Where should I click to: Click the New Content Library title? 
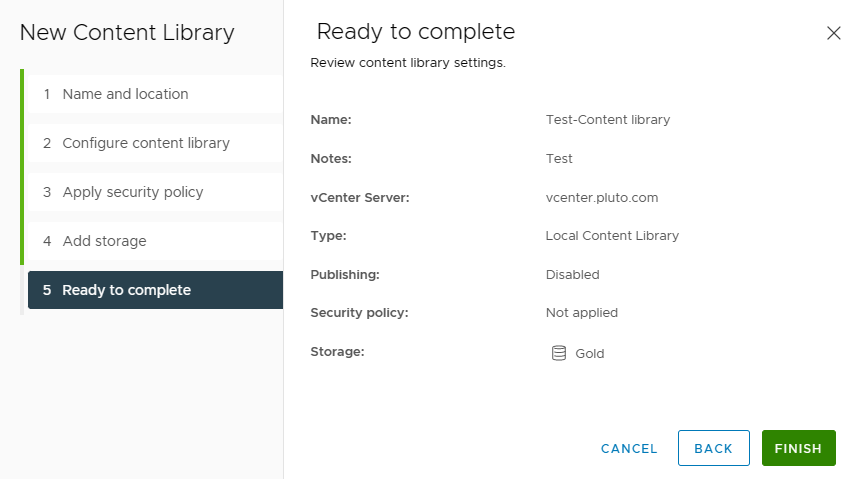[x=127, y=33]
